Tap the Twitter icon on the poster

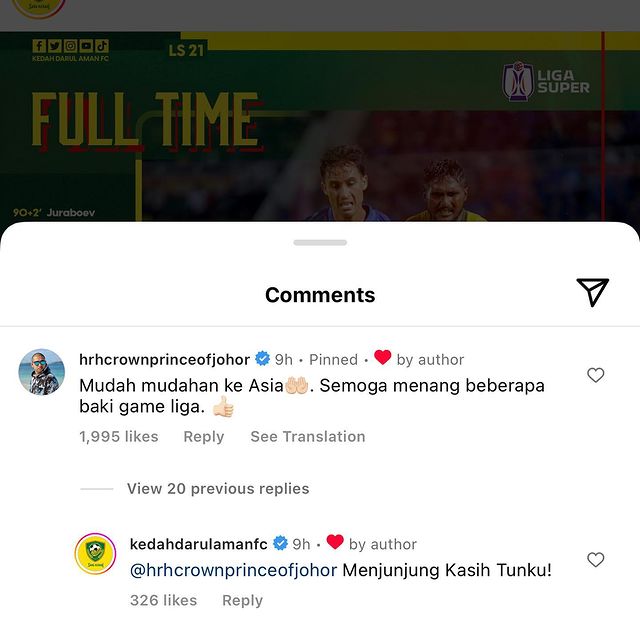click(55, 46)
